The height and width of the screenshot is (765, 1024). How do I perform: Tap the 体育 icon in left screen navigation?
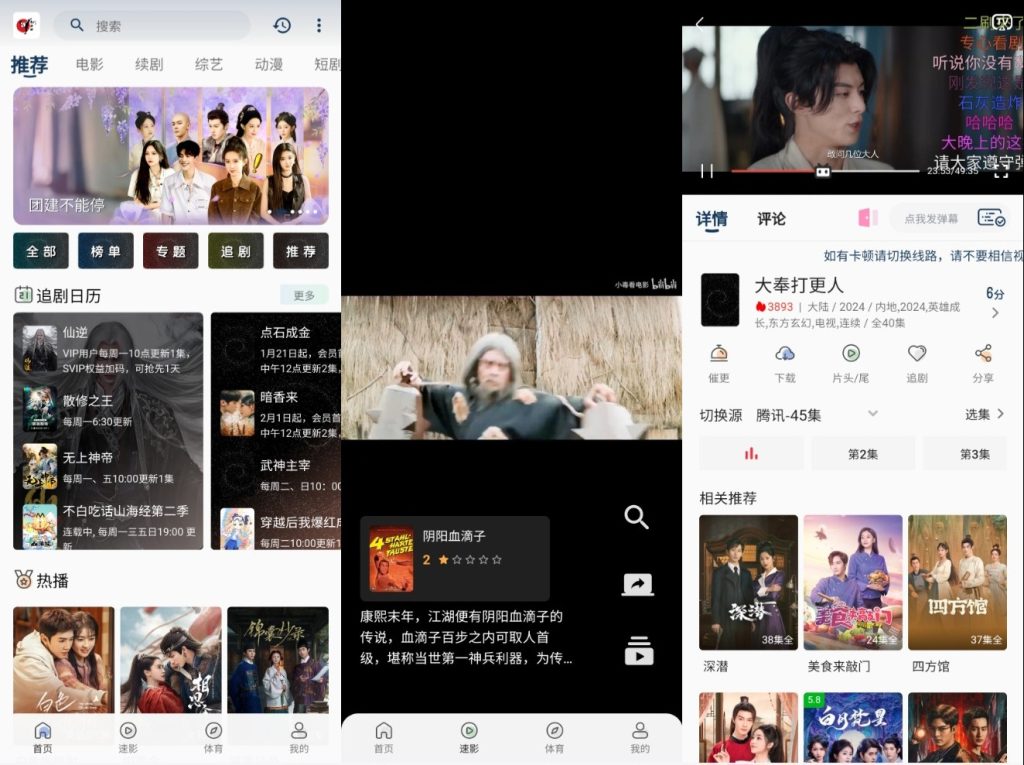click(214, 730)
